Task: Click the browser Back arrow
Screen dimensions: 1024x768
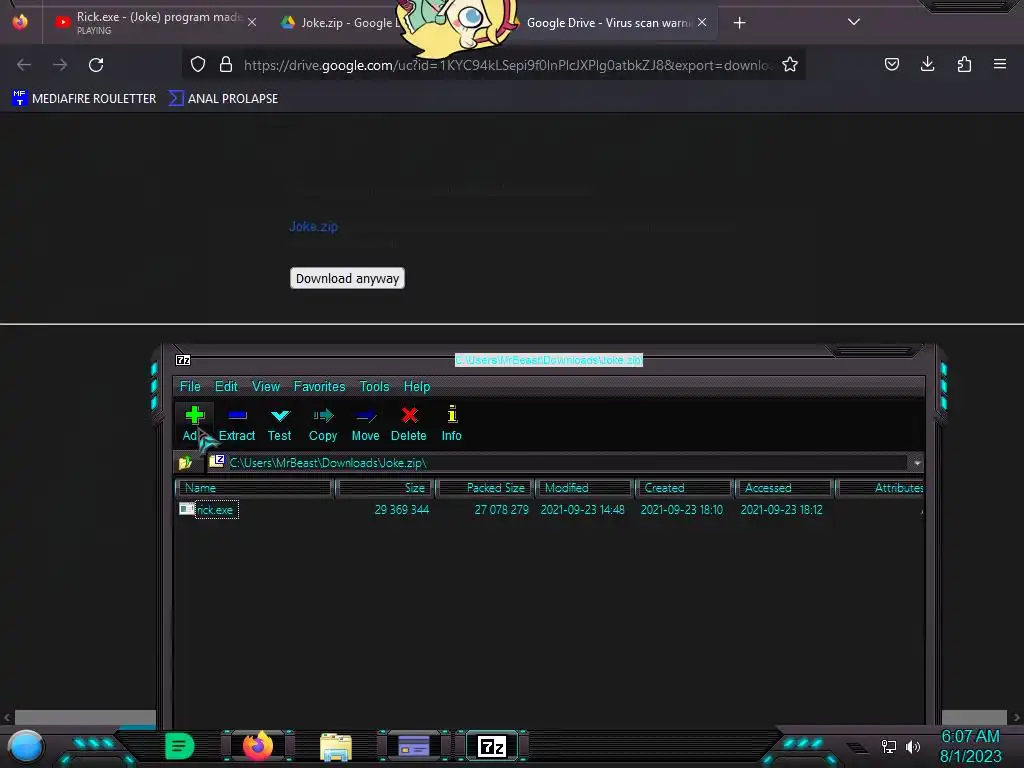Action: click(24, 65)
